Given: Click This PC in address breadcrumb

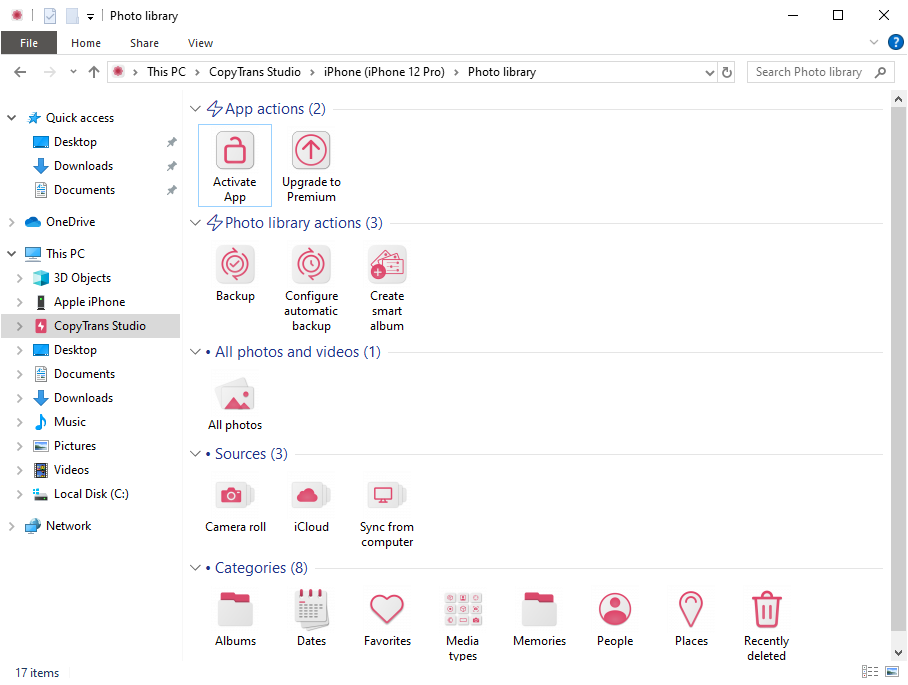Looking at the screenshot, I should [166, 72].
